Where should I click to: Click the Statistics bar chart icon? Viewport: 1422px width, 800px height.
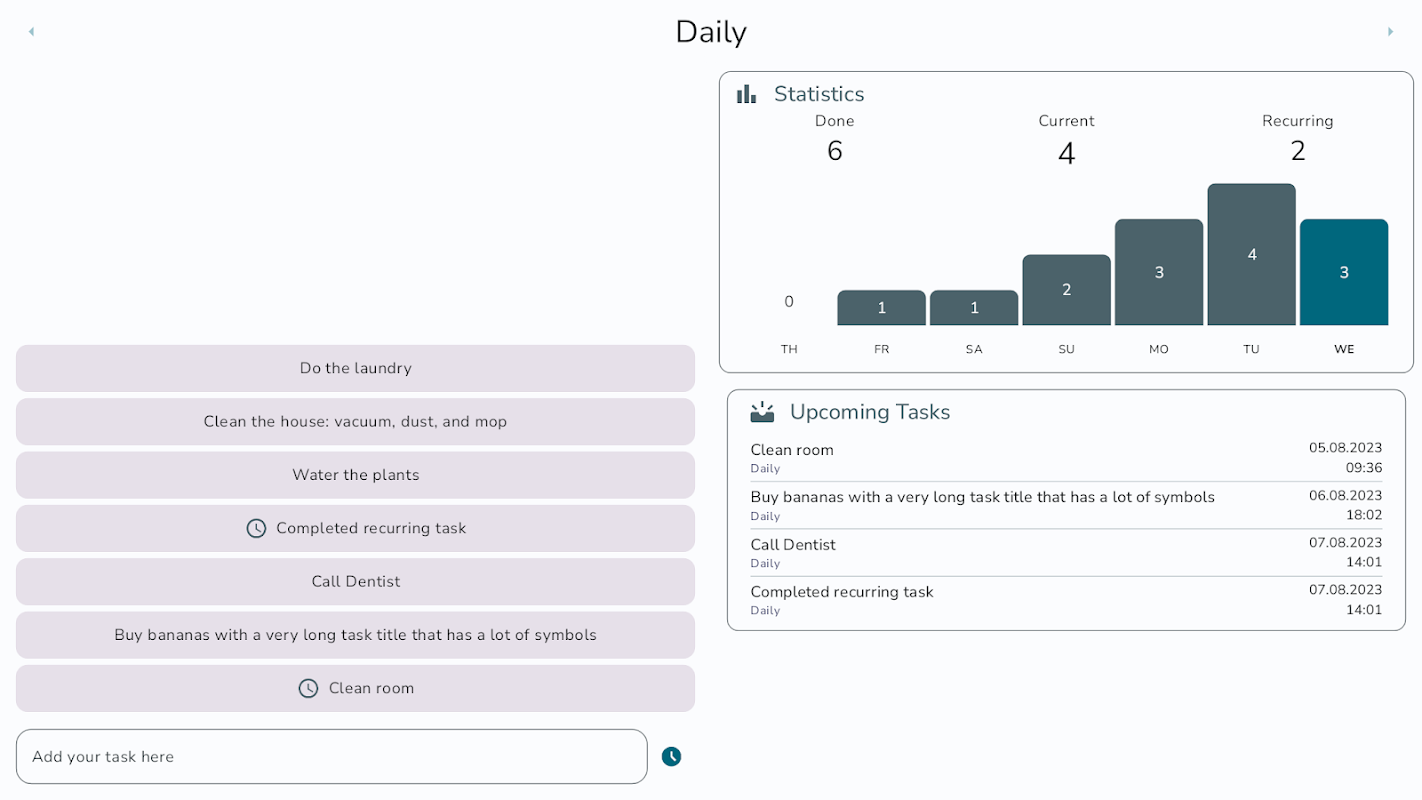pos(746,94)
